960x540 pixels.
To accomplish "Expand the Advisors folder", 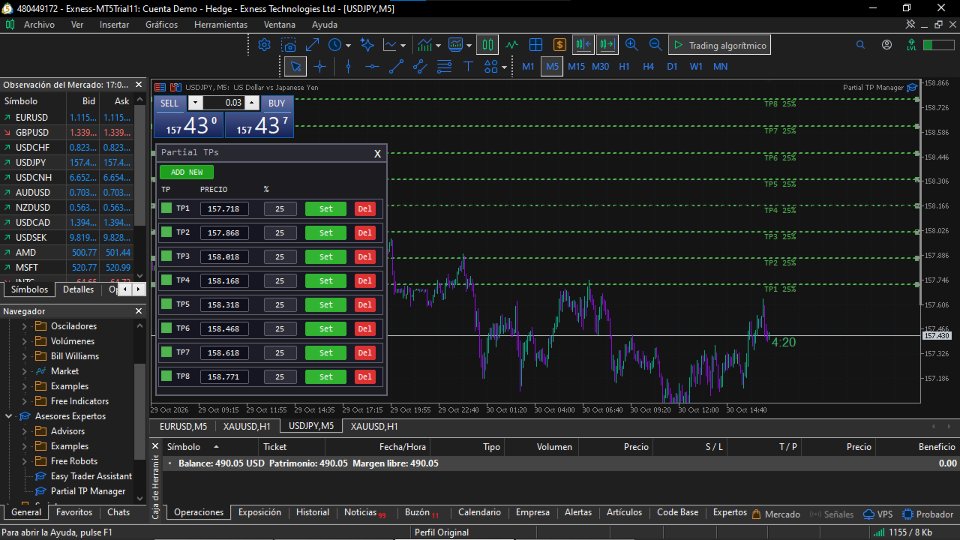I will click(x=24, y=431).
